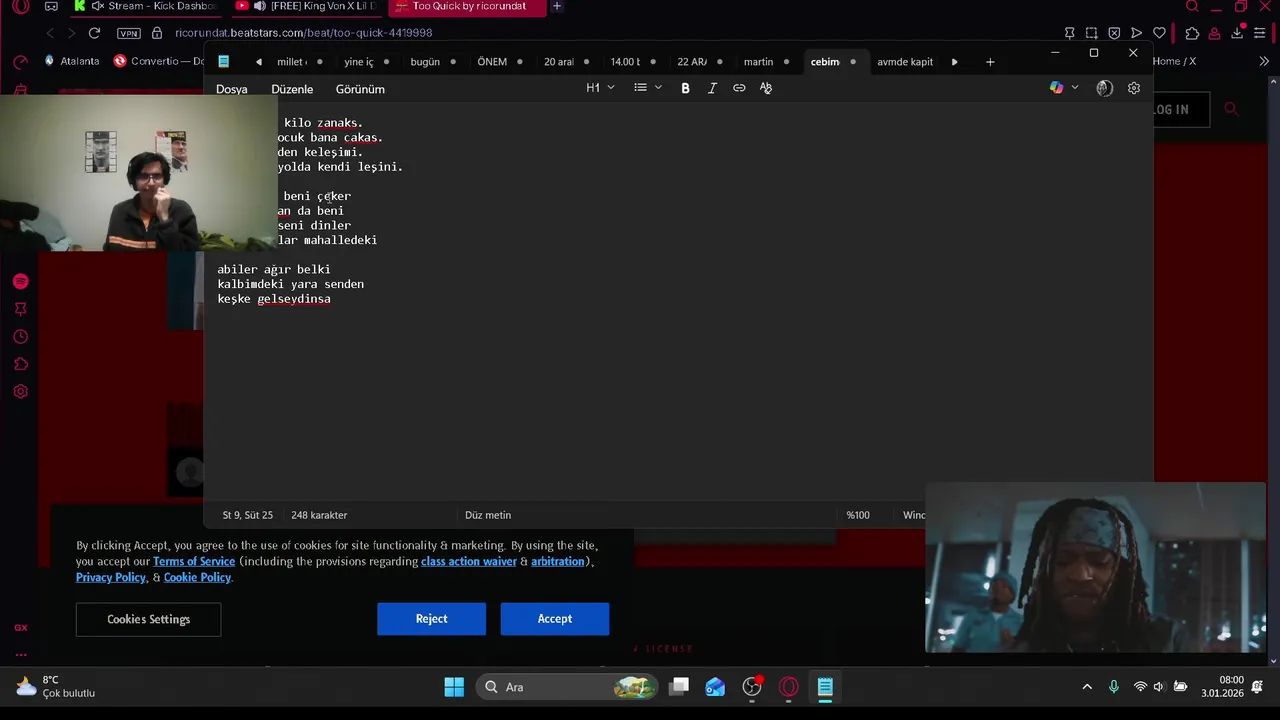Open GX Corner from the sidebar
Viewport: 1280px width, 720px height.
tap(20, 628)
